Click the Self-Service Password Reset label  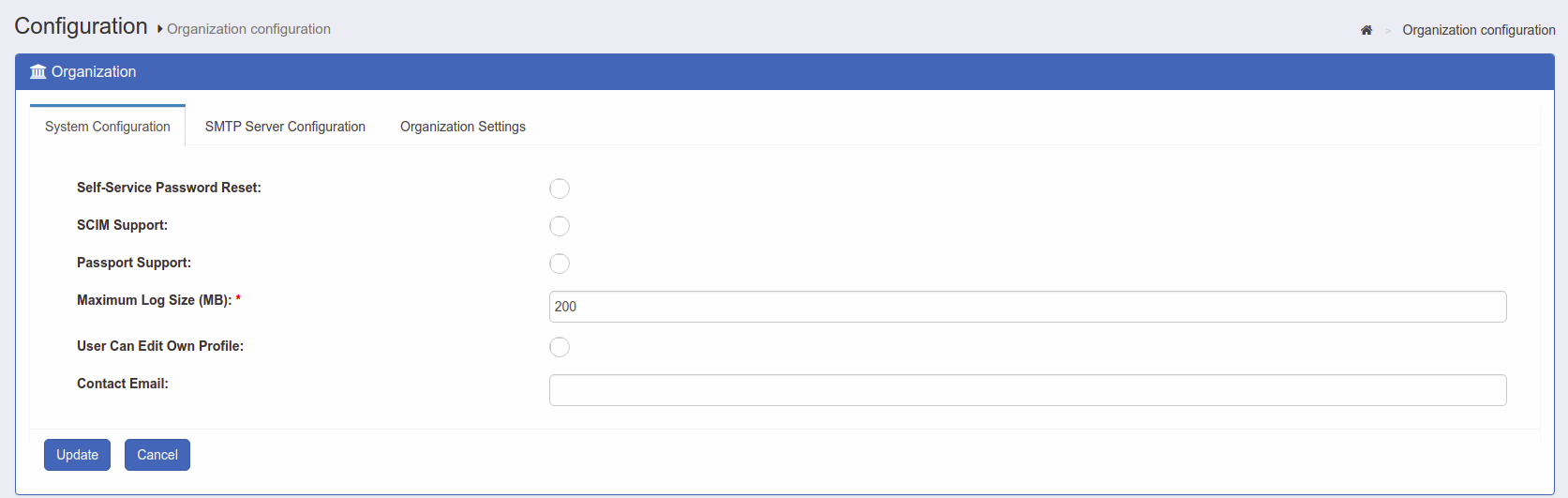tap(169, 188)
